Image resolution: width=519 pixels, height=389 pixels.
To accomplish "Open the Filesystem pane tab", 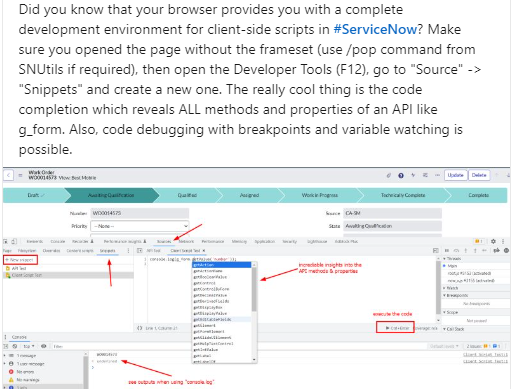I will (x=27, y=251).
